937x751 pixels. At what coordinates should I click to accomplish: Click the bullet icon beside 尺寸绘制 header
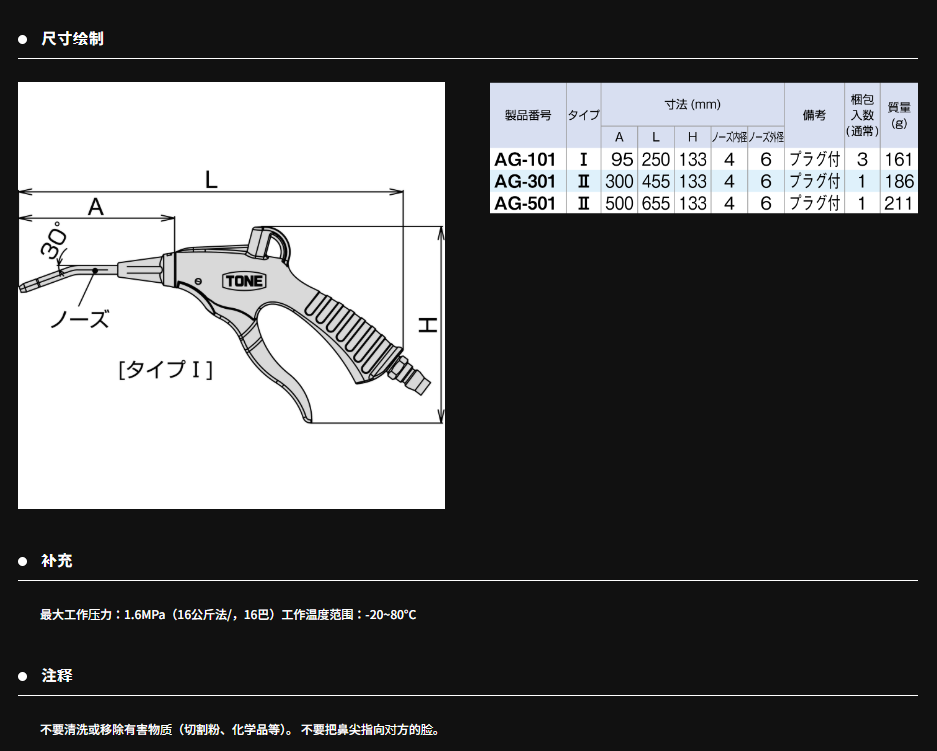tap(21, 39)
